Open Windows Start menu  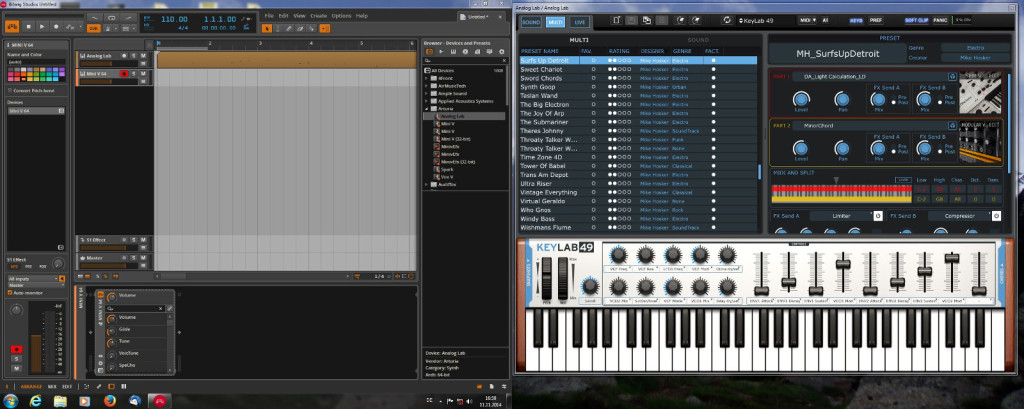pyautogui.click(x=10, y=400)
